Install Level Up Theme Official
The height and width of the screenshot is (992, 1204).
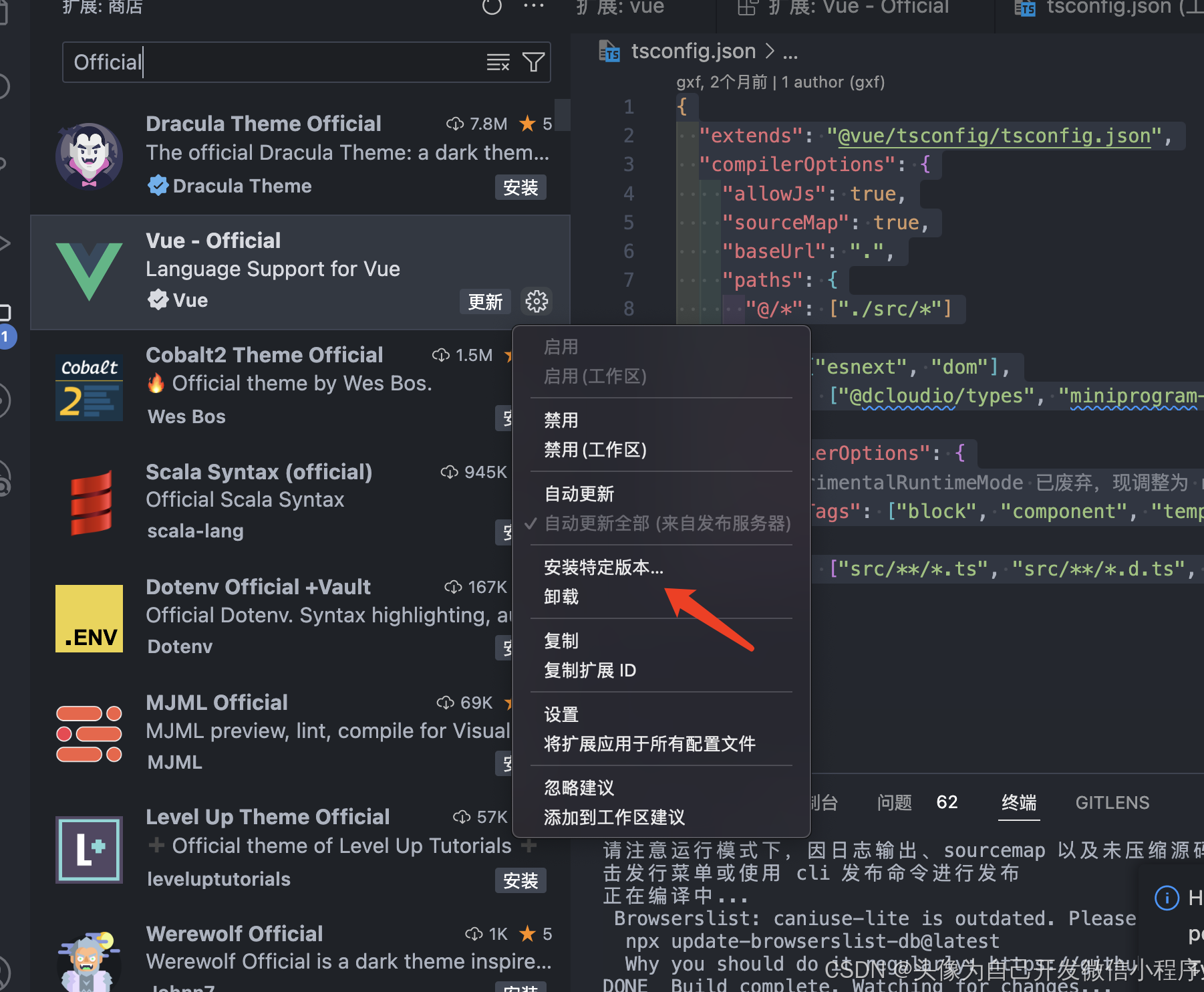[x=520, y=880]
